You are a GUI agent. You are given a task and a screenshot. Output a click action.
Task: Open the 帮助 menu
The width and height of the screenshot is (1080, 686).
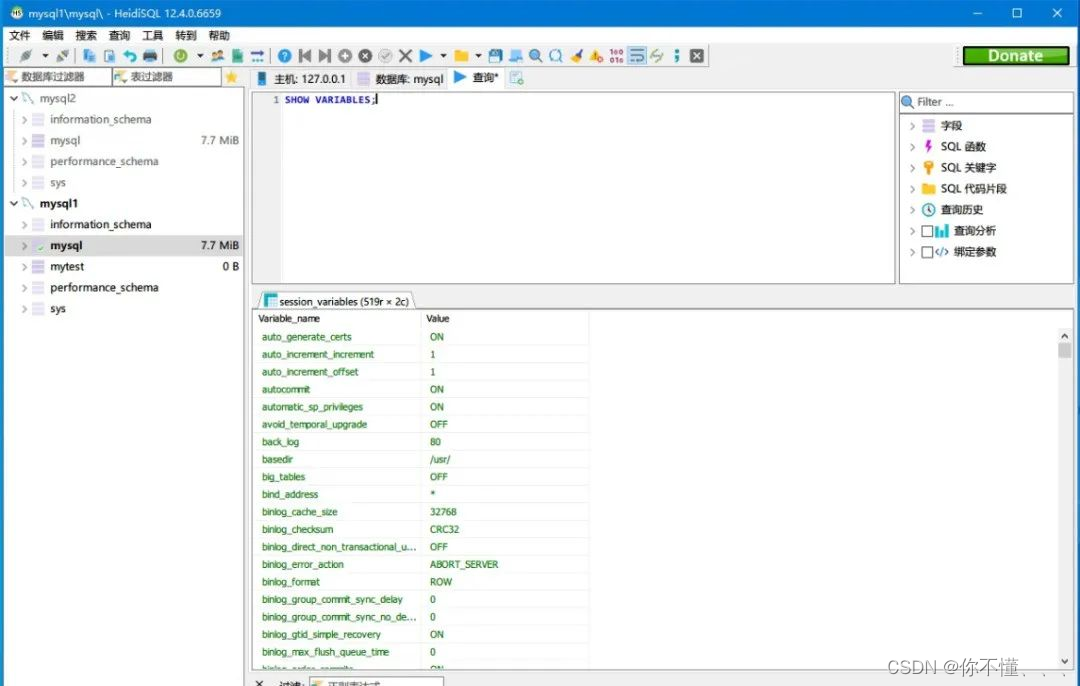[219, 35]
